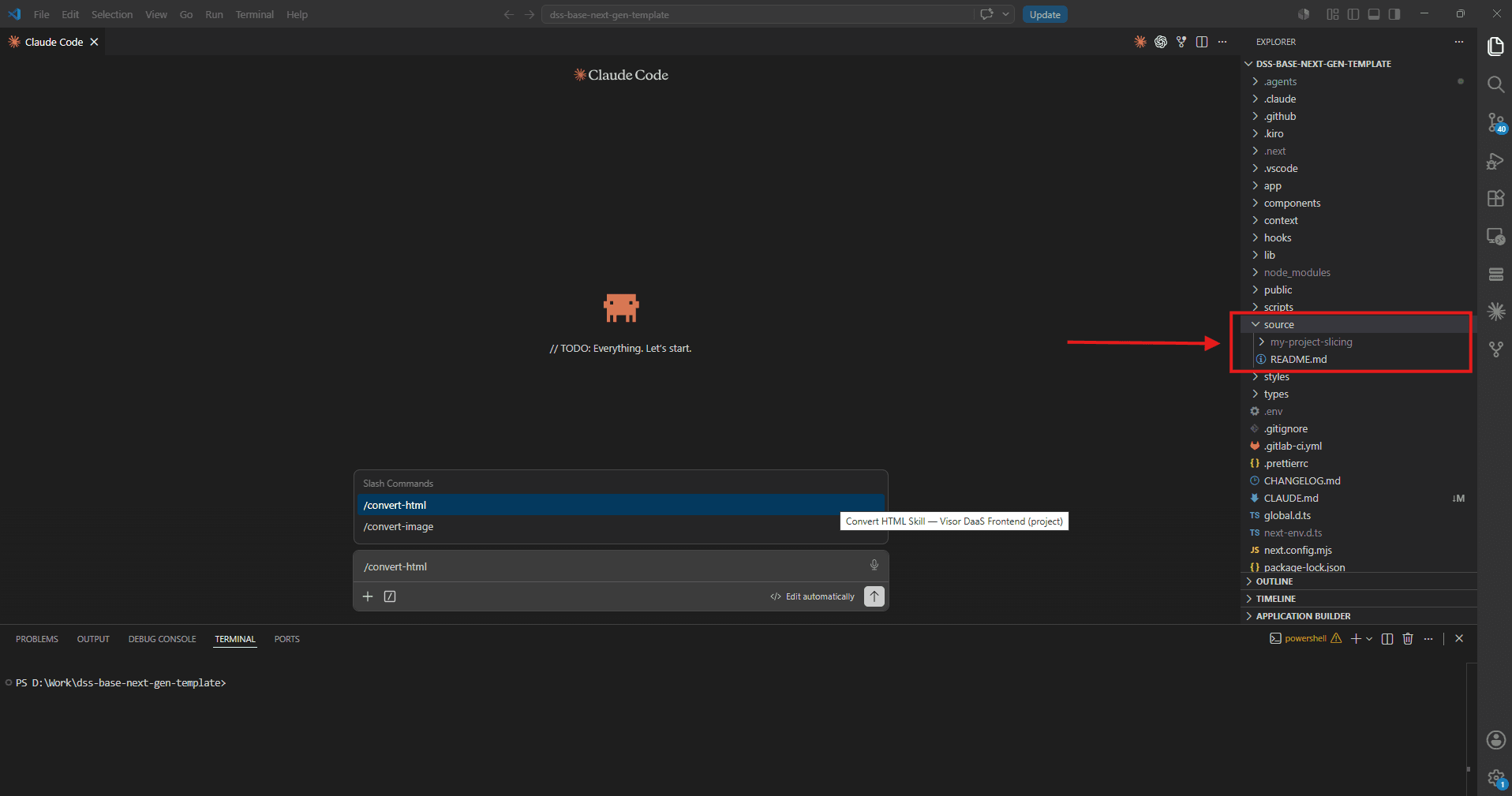Open next.config.mjs file

(1357, 550)
